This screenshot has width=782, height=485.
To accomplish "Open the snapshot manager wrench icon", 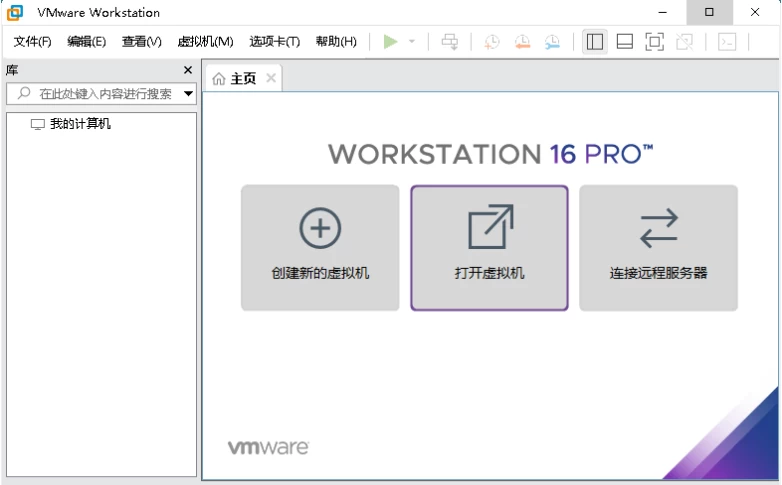I will tap(552, 41).
